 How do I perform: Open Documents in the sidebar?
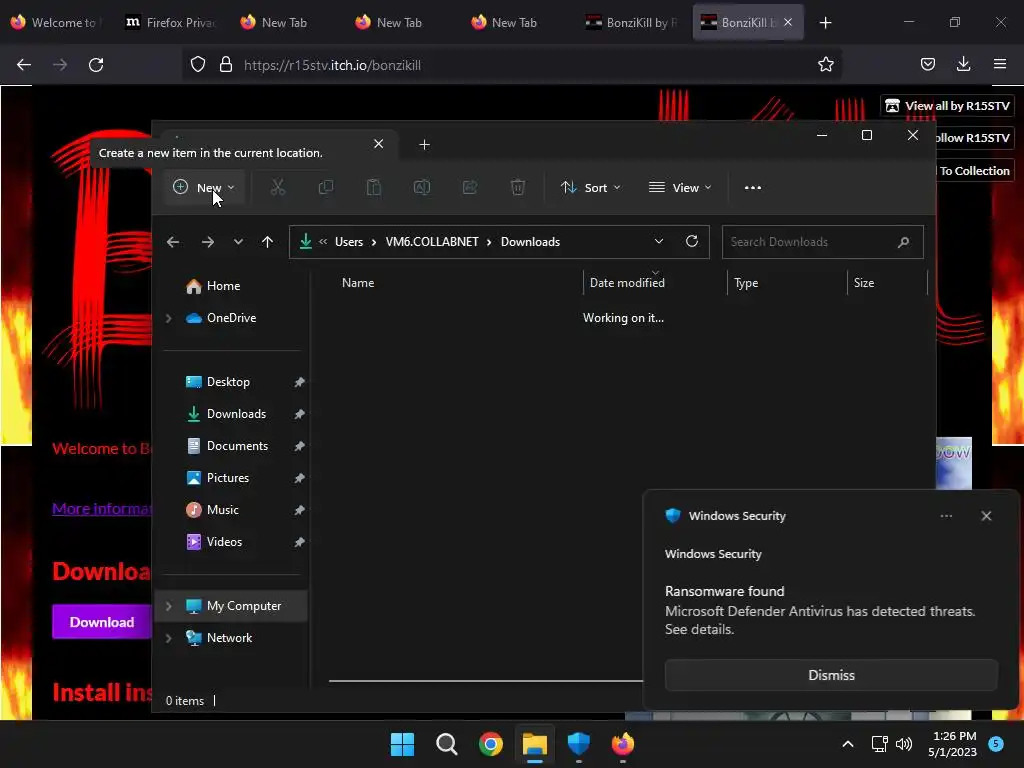[237, 446]
